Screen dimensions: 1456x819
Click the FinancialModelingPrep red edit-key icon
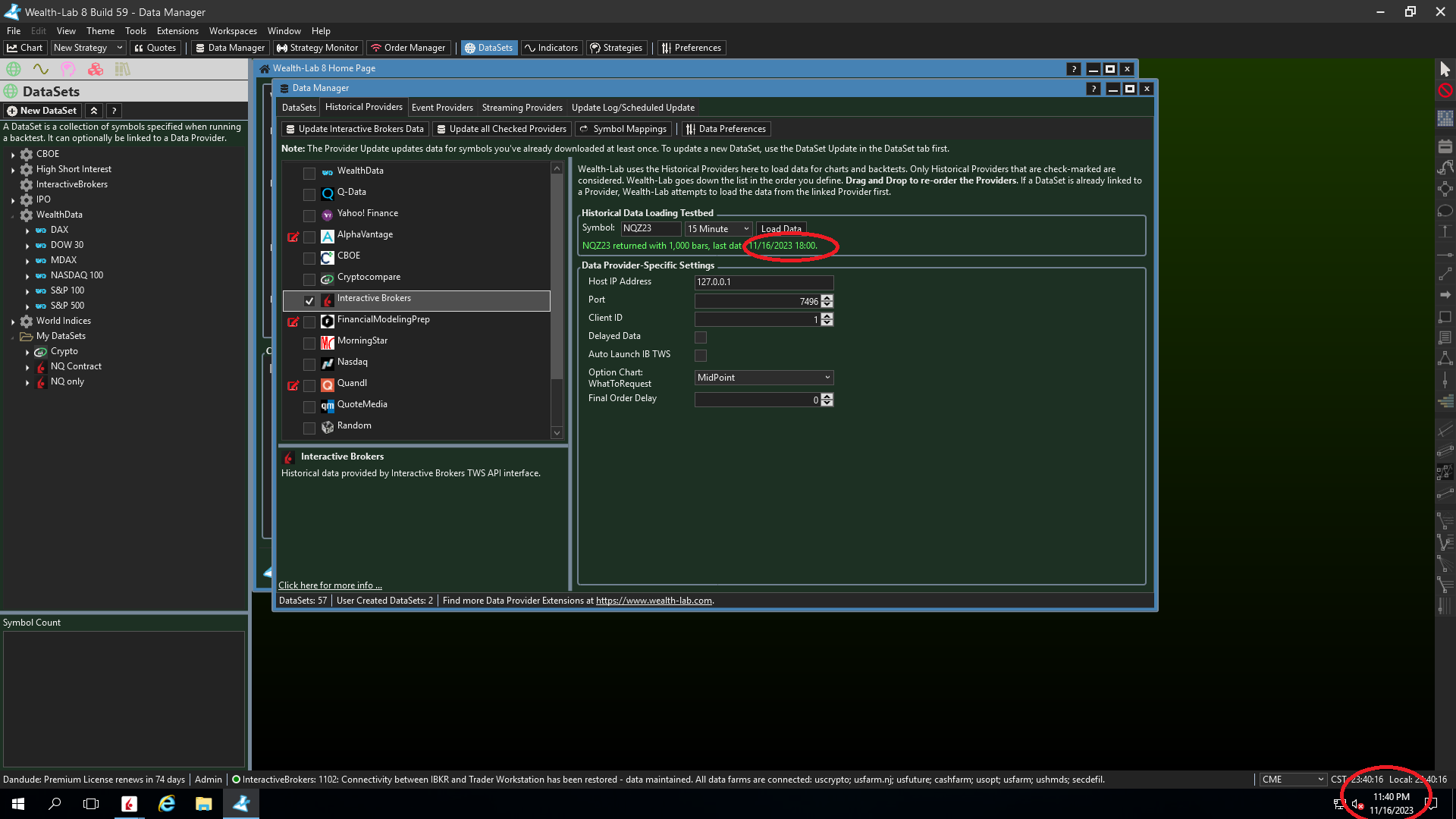[293, 322]
